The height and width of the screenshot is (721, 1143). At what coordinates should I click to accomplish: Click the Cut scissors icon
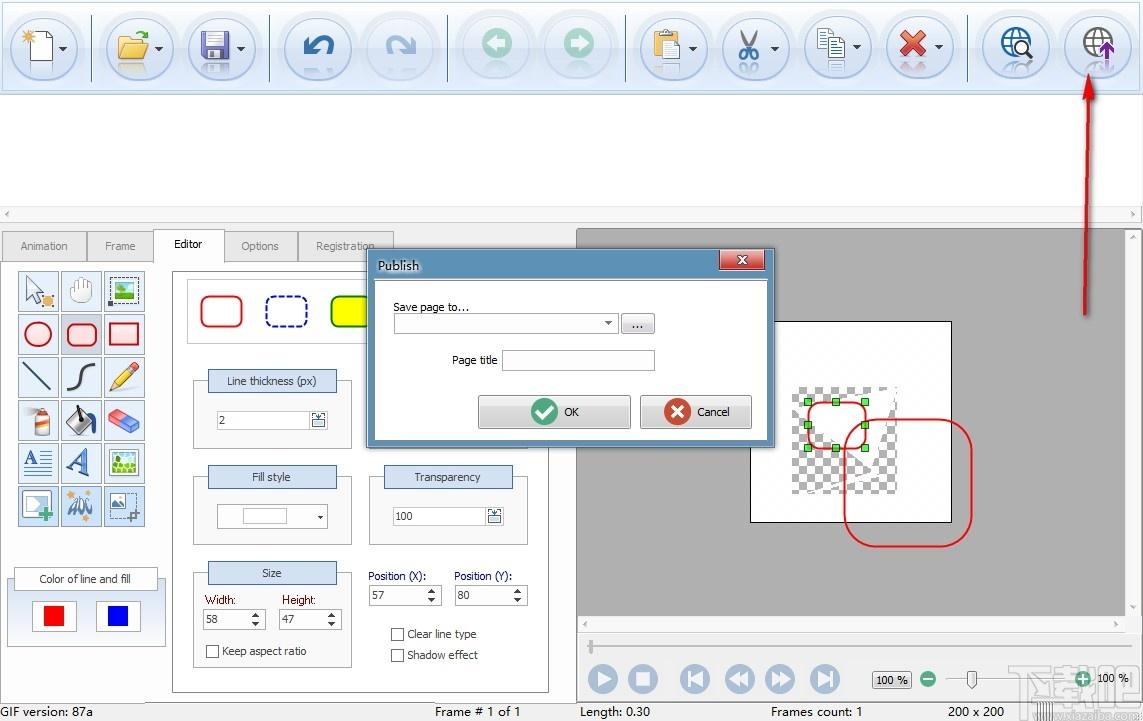749,47
